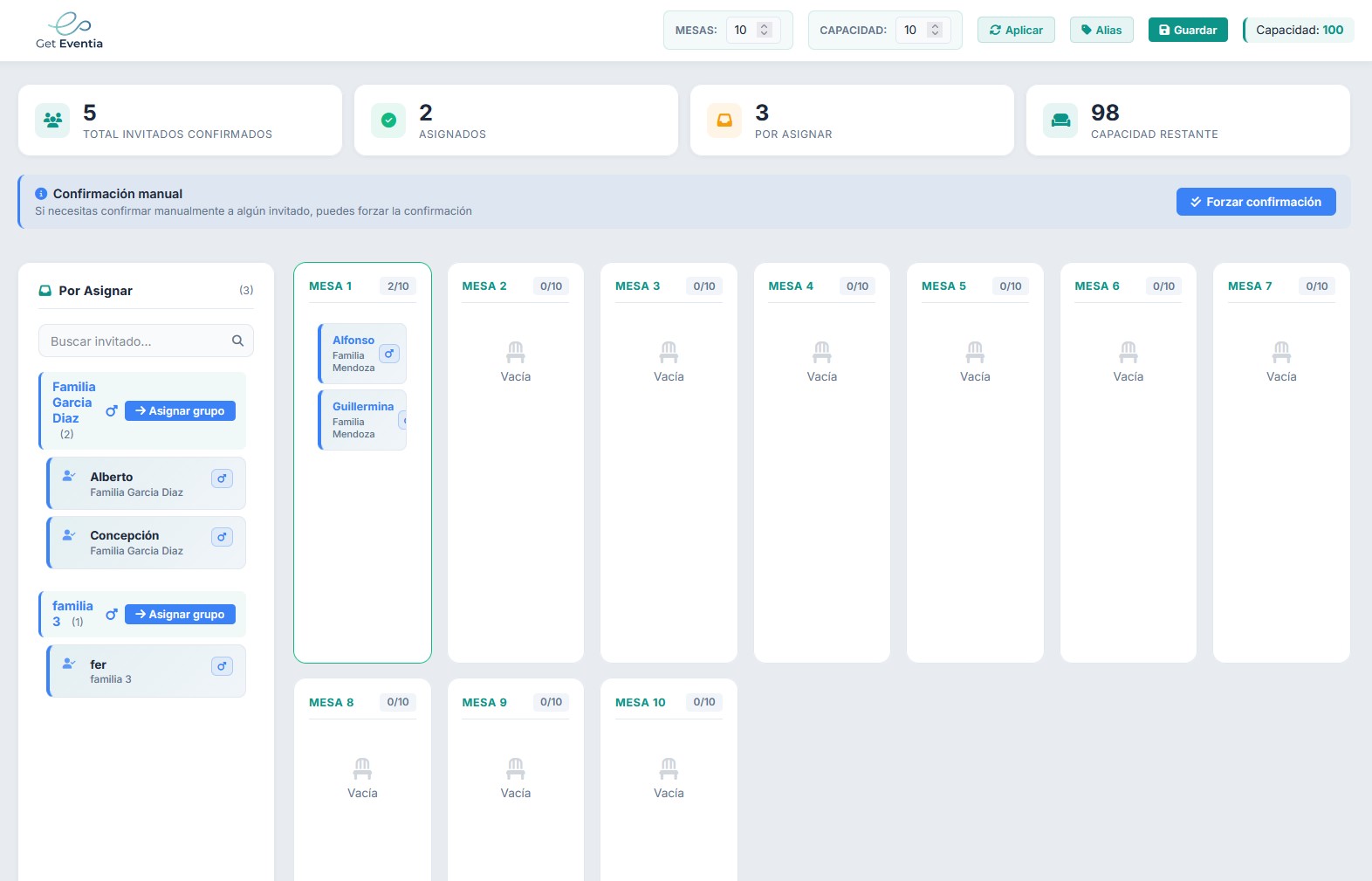Click the empty chair icon in Mesa 4
Viewport: 1372px width, 881px height.
[x=822, y=352]
